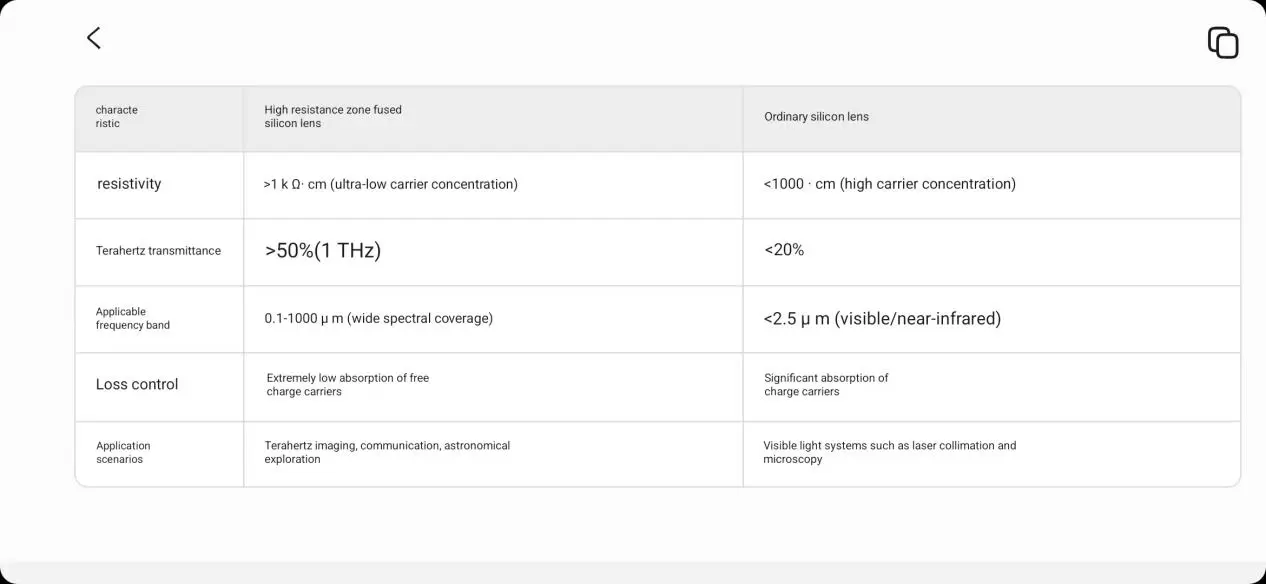Select the 'Ordinary silicon lens' header
1266x584 pixels.
click(816, 117)
